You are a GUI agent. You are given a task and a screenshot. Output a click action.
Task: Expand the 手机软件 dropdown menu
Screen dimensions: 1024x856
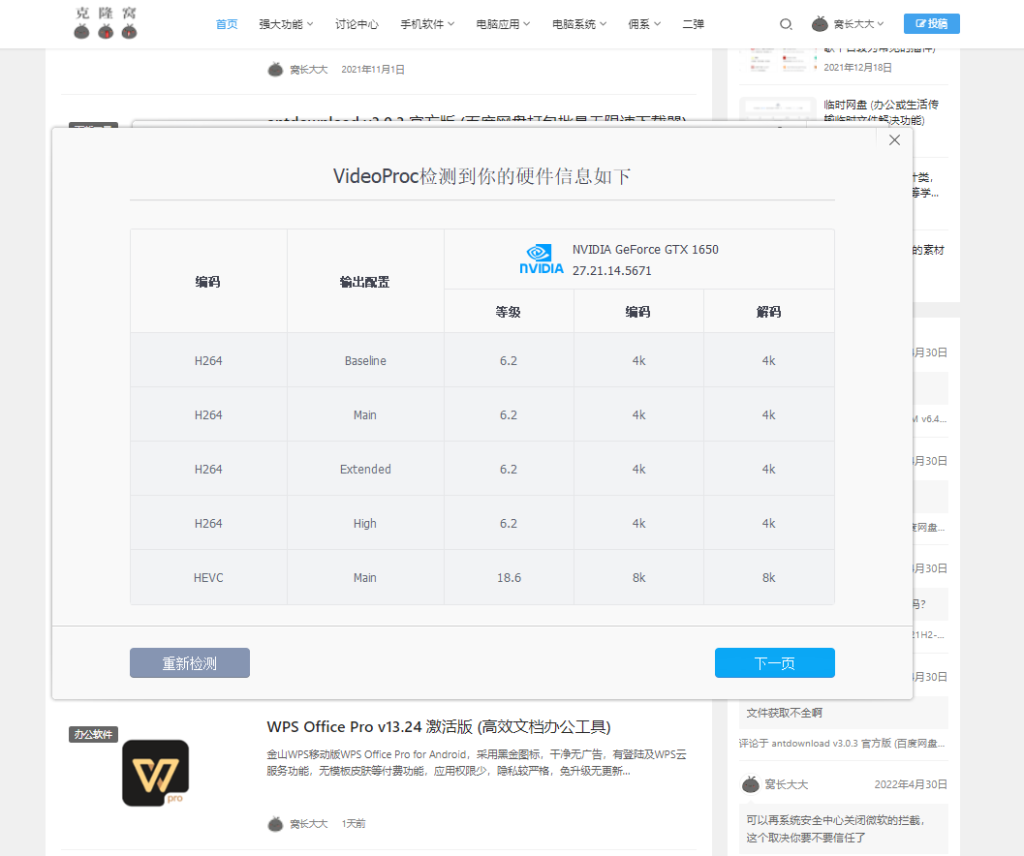click(x=427, y=24)
